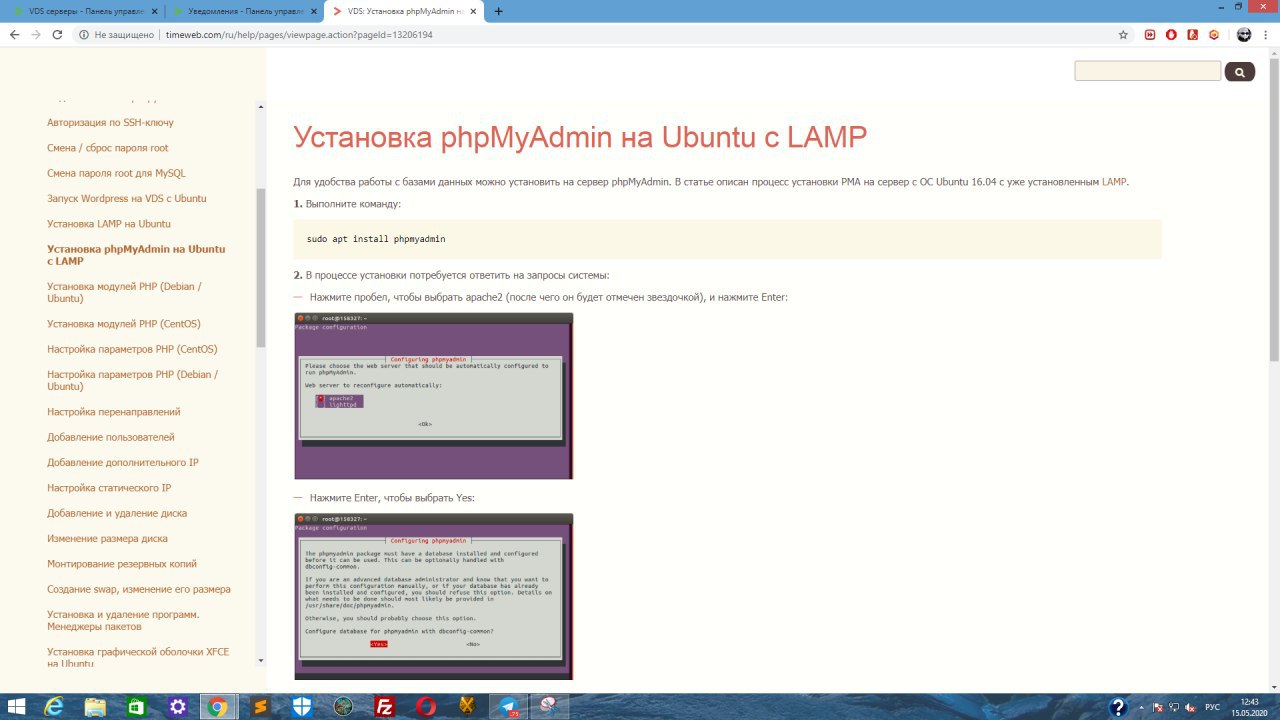Image resolution: width=1280 pixels, height=720 pixels.
Task: Click the red PDF extension icon
Action: (x=1192, y=34)
